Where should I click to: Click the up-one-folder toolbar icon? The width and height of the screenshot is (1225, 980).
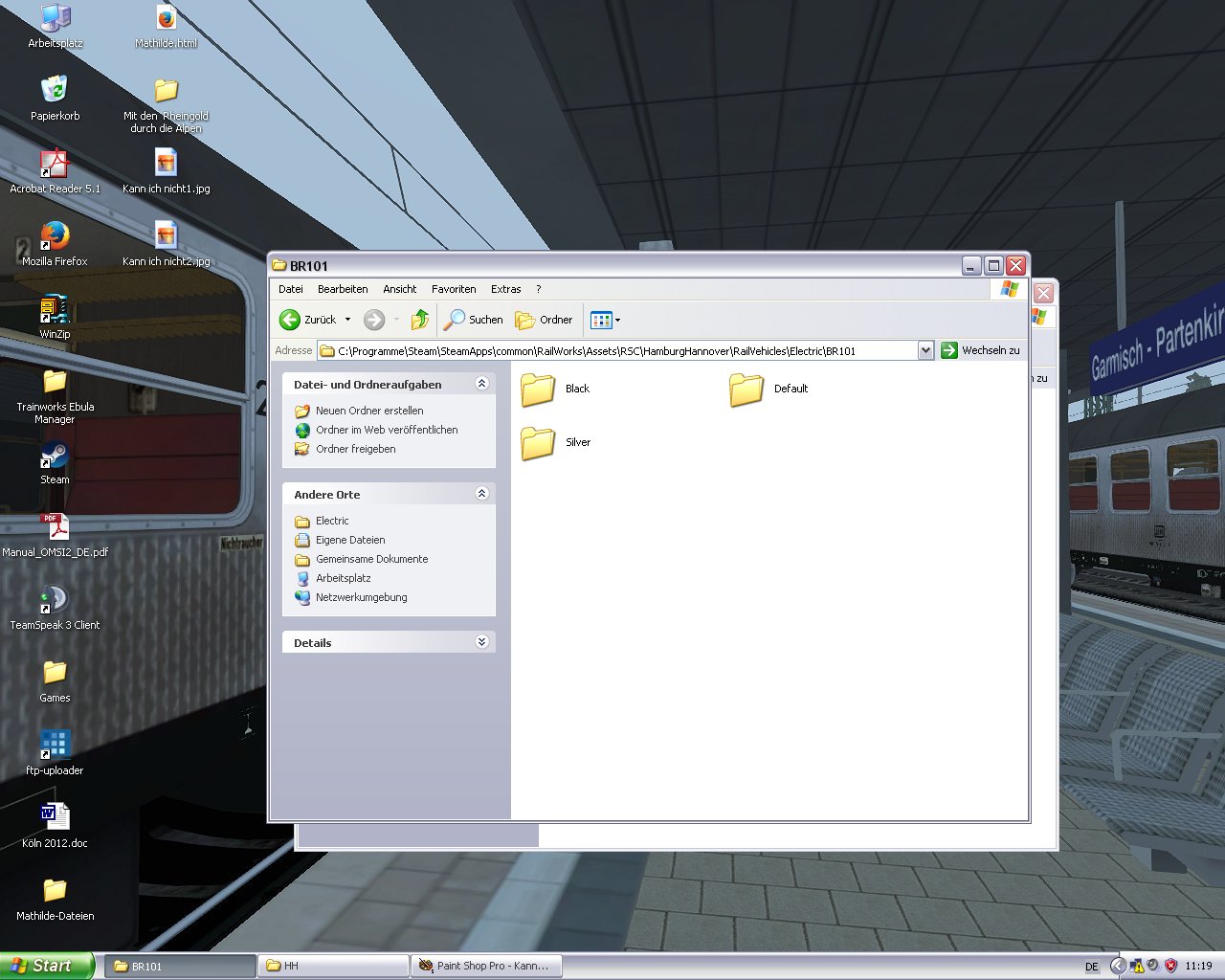pos(419,320)
